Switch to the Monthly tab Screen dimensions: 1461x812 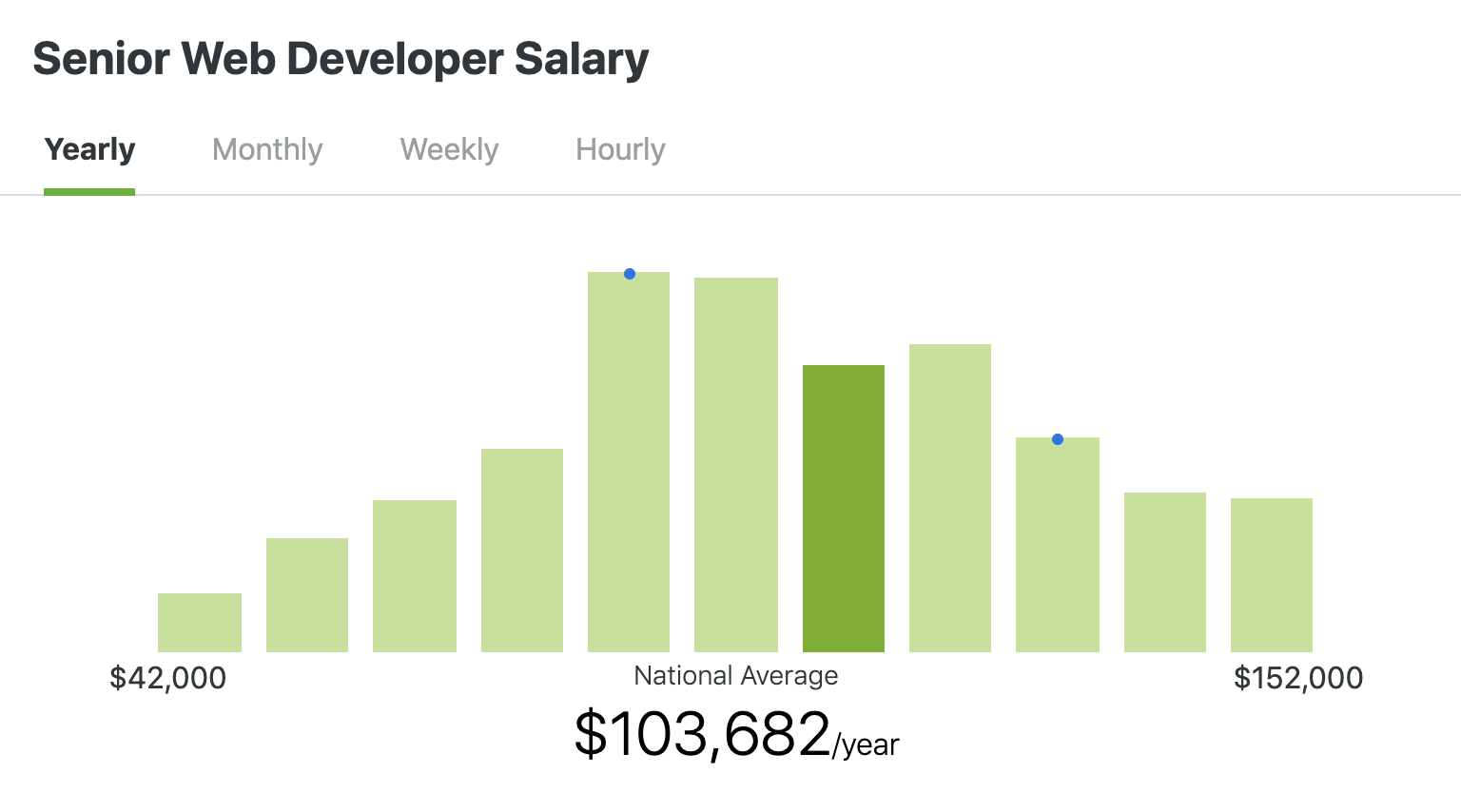point(267,149)
